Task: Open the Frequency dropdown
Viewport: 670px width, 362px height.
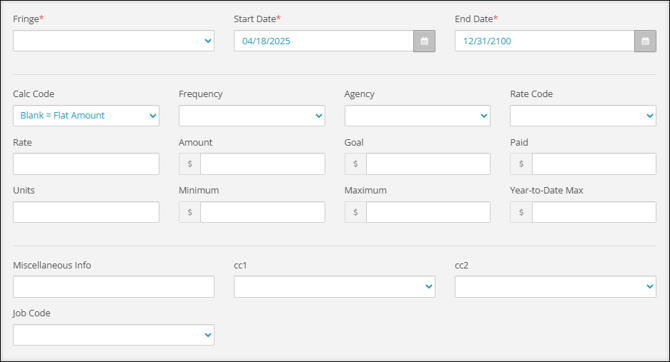Action: pos(252,115)
